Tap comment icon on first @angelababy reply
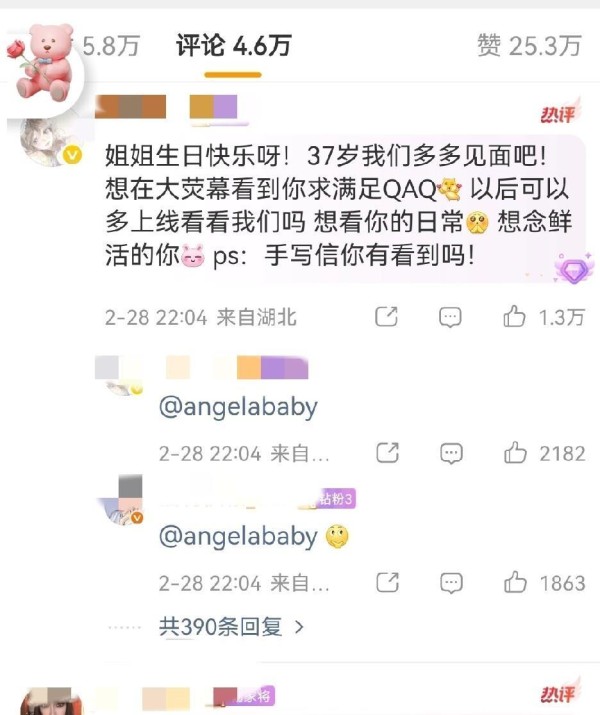 pyautogui.click(x=451, y=454)
